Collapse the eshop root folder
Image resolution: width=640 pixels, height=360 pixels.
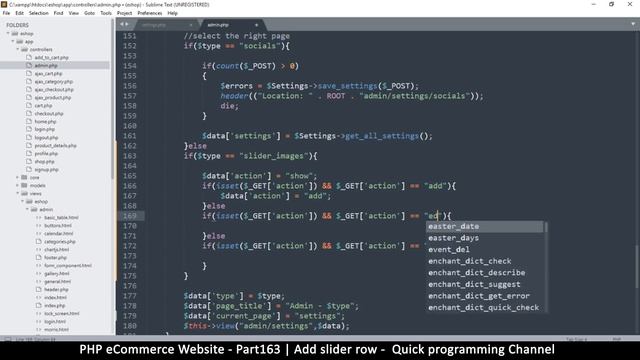(8, 33)
